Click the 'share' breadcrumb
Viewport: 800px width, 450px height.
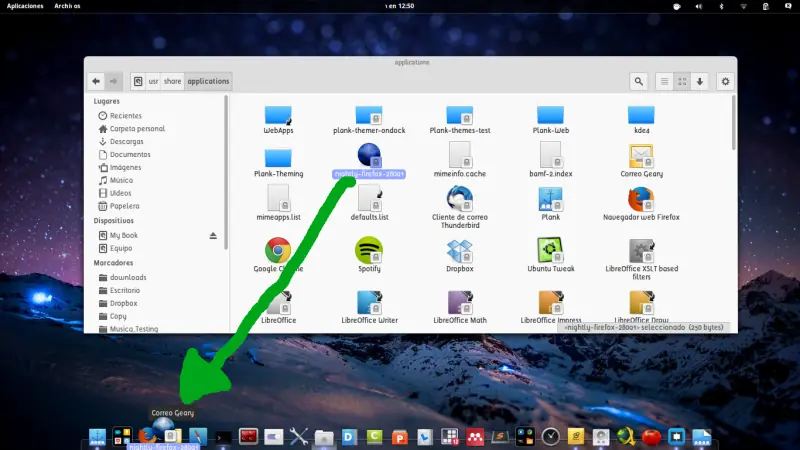pyautogui.click(x=172, y=81)
